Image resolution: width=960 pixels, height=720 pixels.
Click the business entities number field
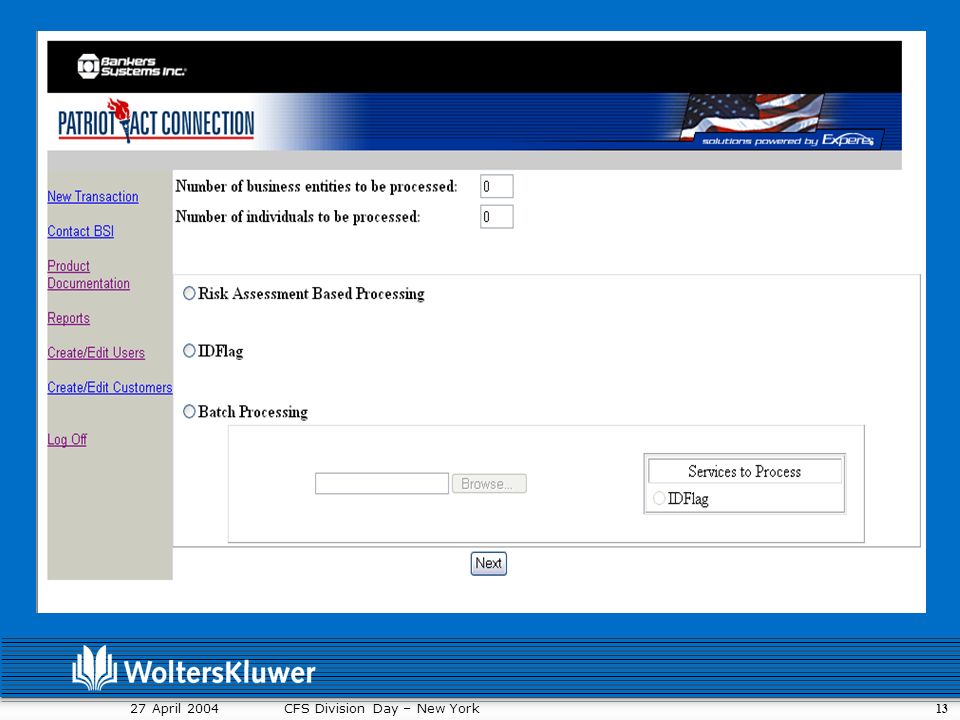point(497,186)
